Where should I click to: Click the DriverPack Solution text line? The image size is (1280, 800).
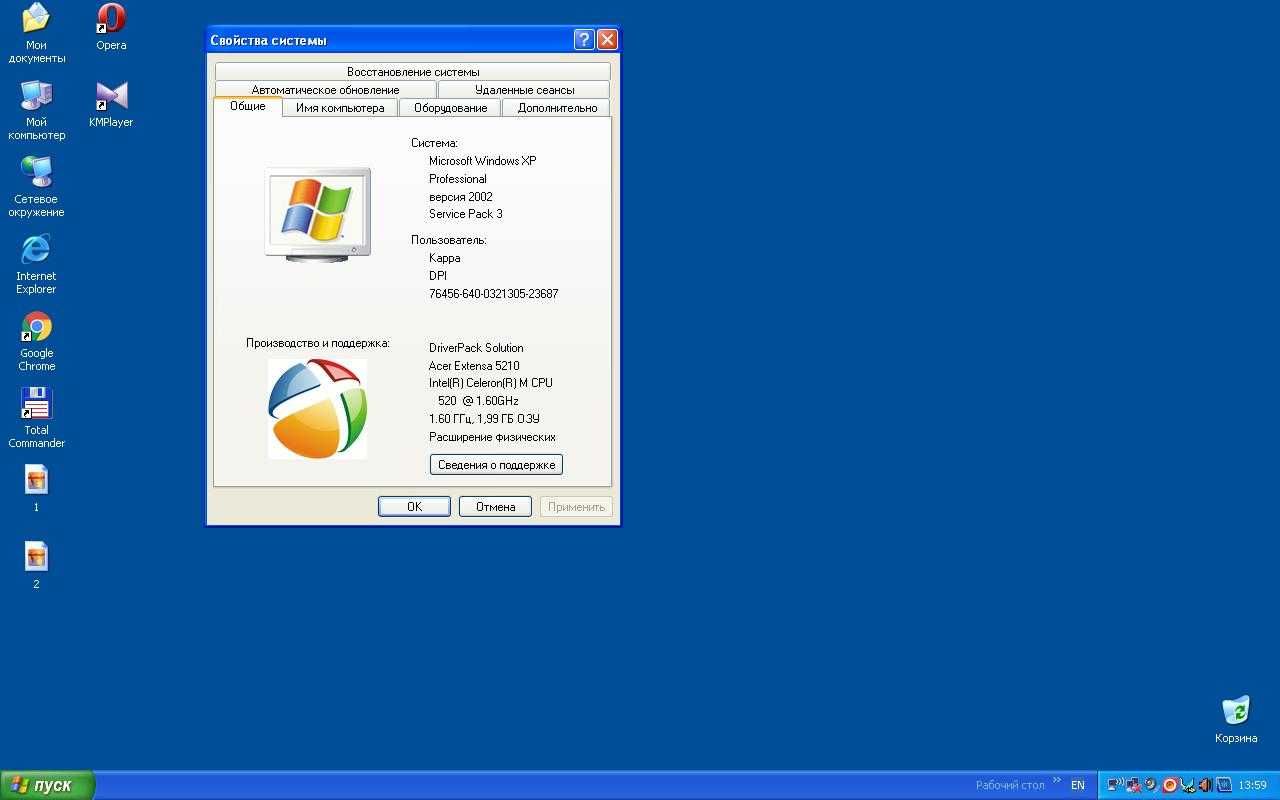tap(476, 348)
